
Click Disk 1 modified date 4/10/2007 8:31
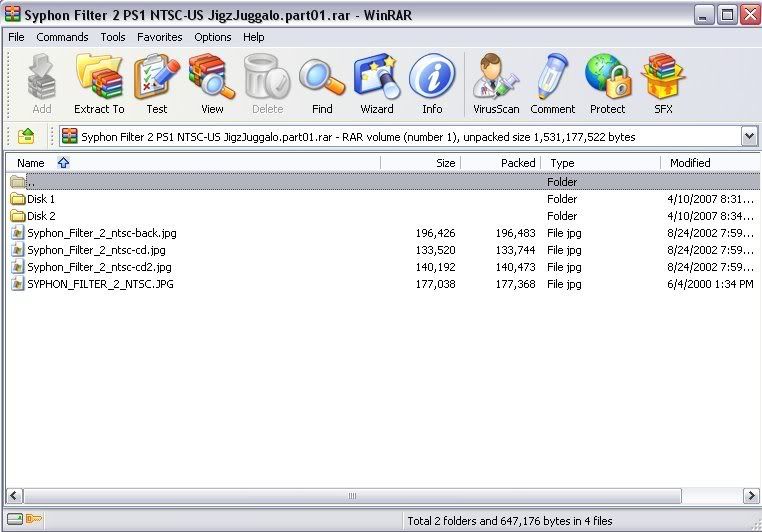[x=710, y=199]
